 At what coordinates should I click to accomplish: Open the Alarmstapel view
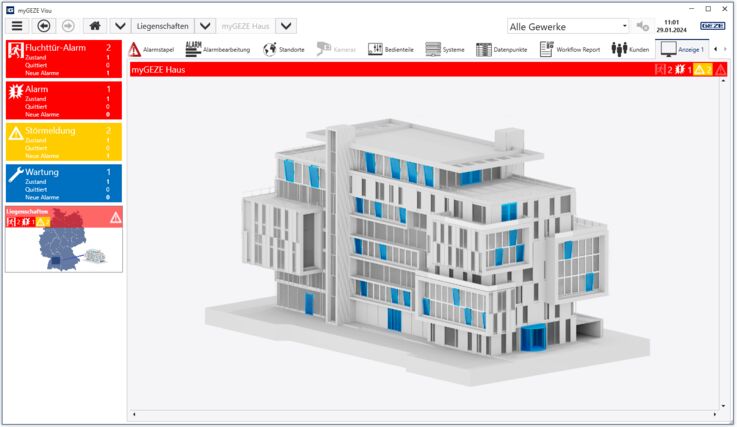[x=151, y=49]
